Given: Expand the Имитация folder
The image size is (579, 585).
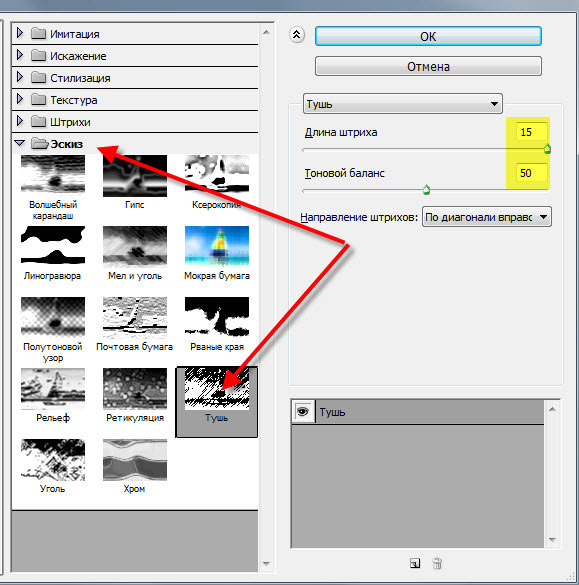Looking at the screenshot, I should click(20, 34).
